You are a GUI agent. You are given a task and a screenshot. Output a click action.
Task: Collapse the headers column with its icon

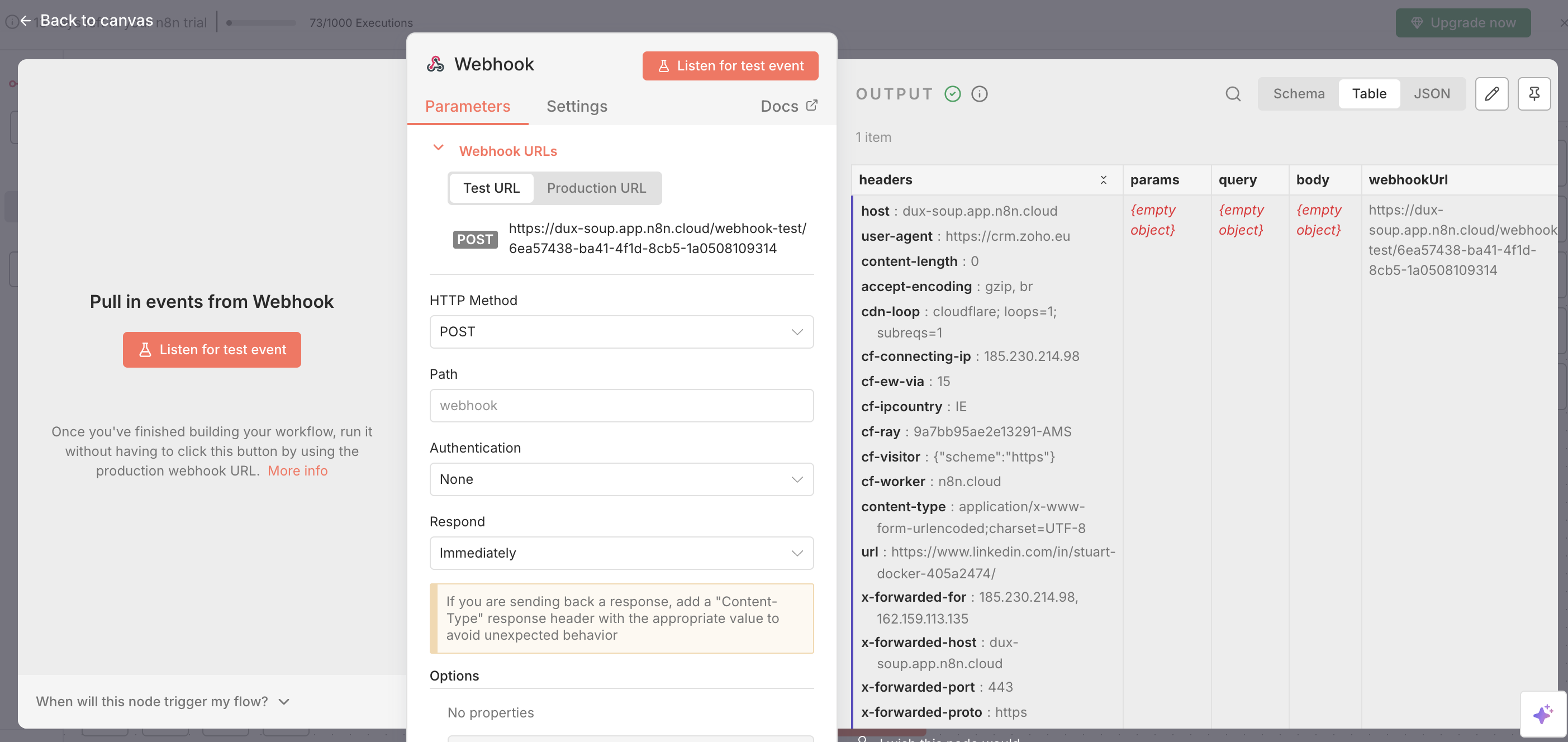point(1103,179)
